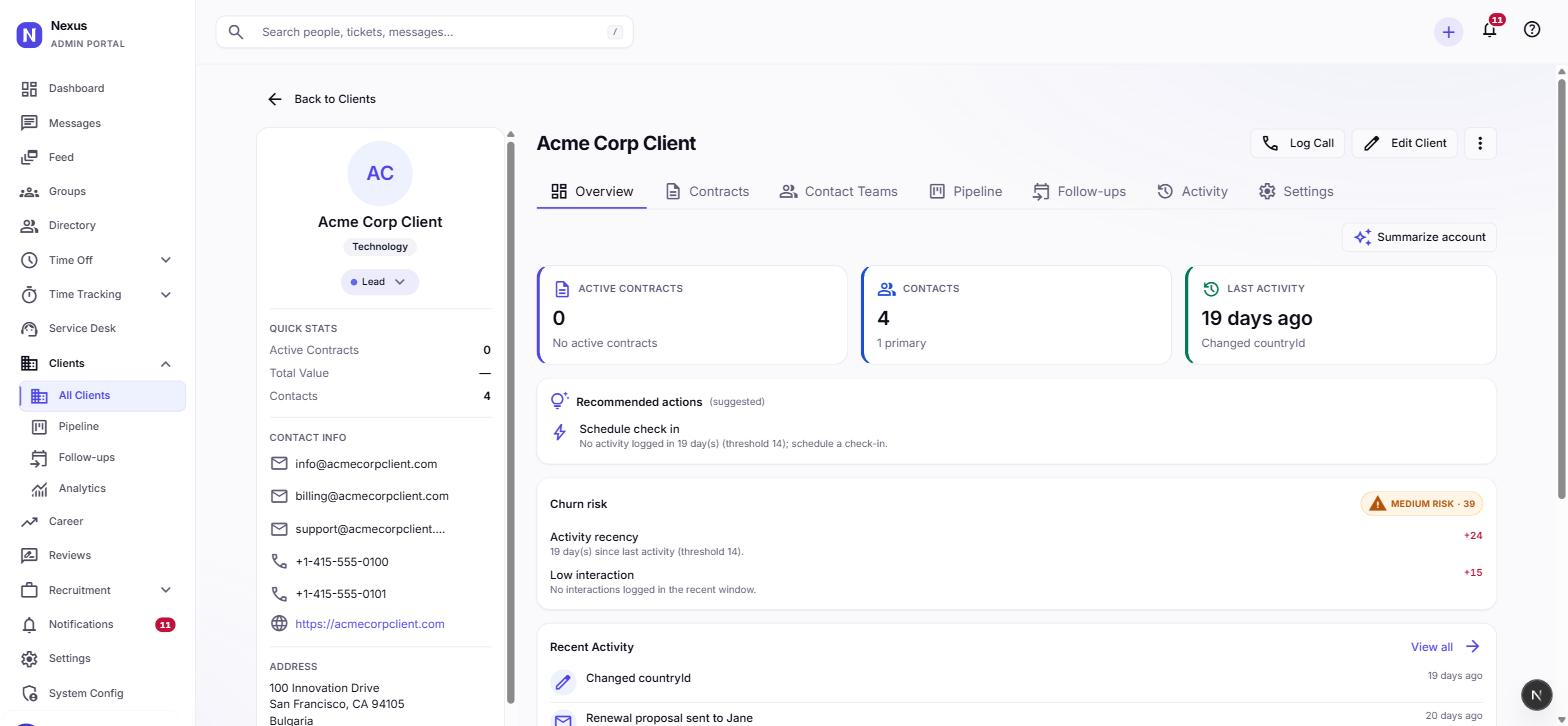The height and width of the screenshot is (726, 1568).
Task: Click the Contacts stat card
Action: pyautogui.click(x=1016, y=315)
